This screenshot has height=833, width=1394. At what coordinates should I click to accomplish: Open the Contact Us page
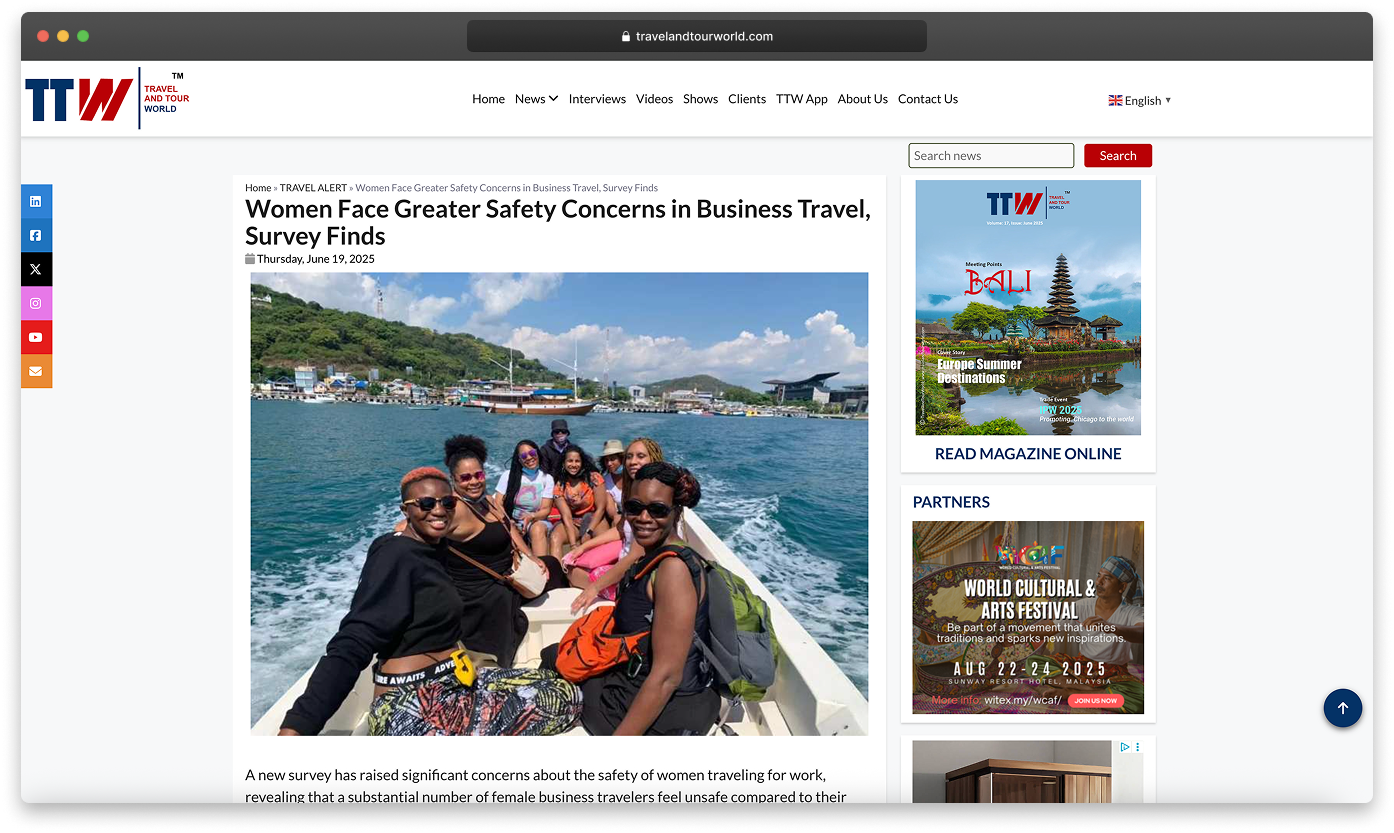(x=928, y=99)
